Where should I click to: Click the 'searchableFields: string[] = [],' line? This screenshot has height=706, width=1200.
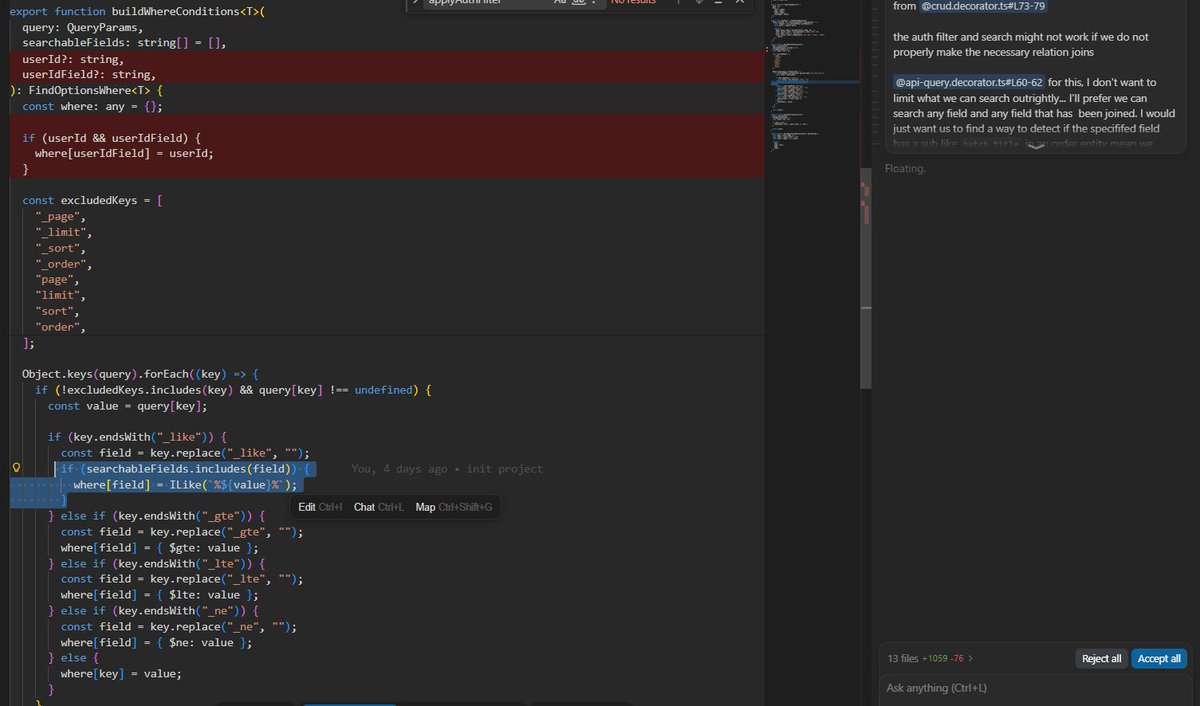coord(125,43)
